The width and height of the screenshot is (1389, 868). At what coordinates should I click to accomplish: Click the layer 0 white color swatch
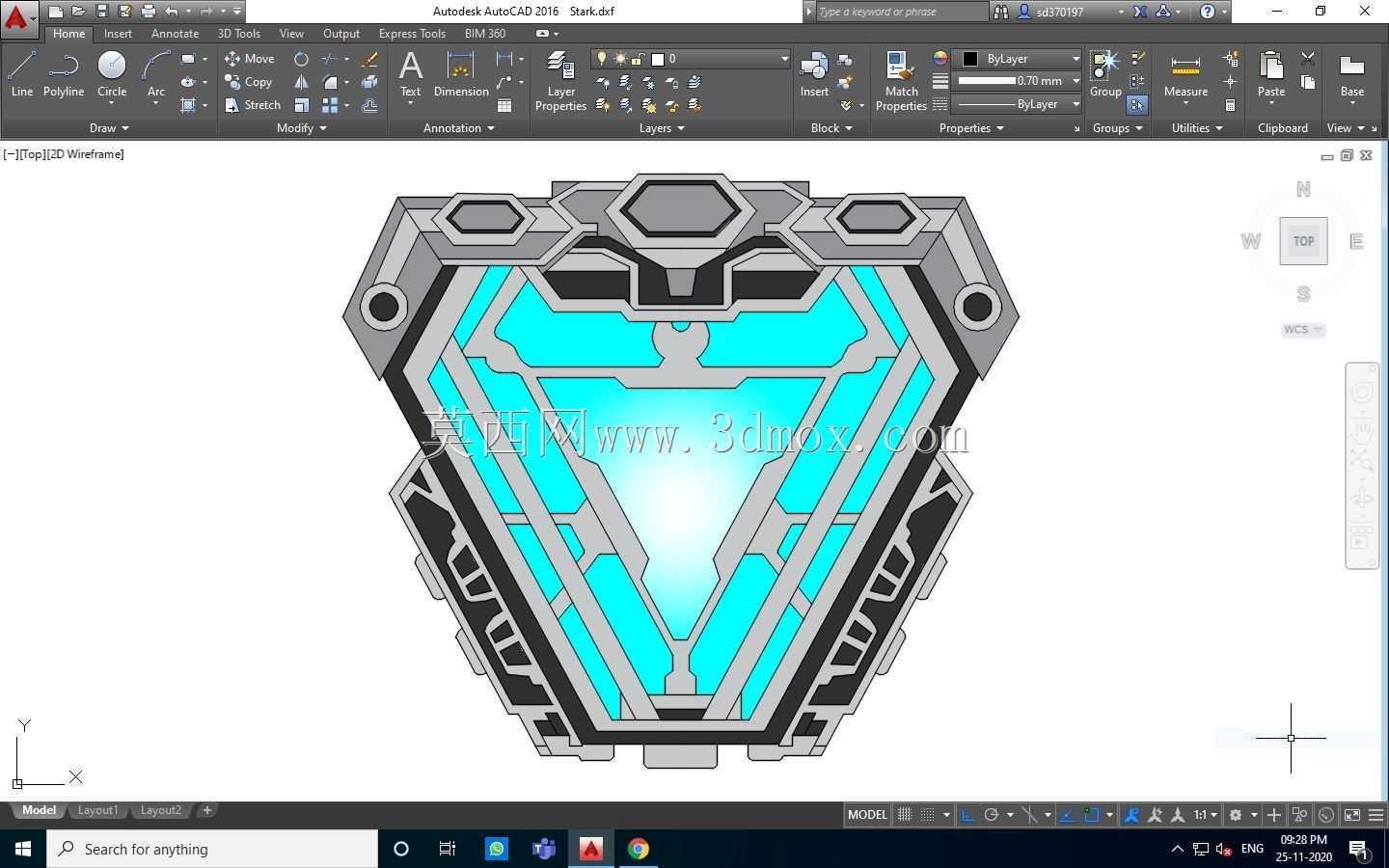[658, 59]
